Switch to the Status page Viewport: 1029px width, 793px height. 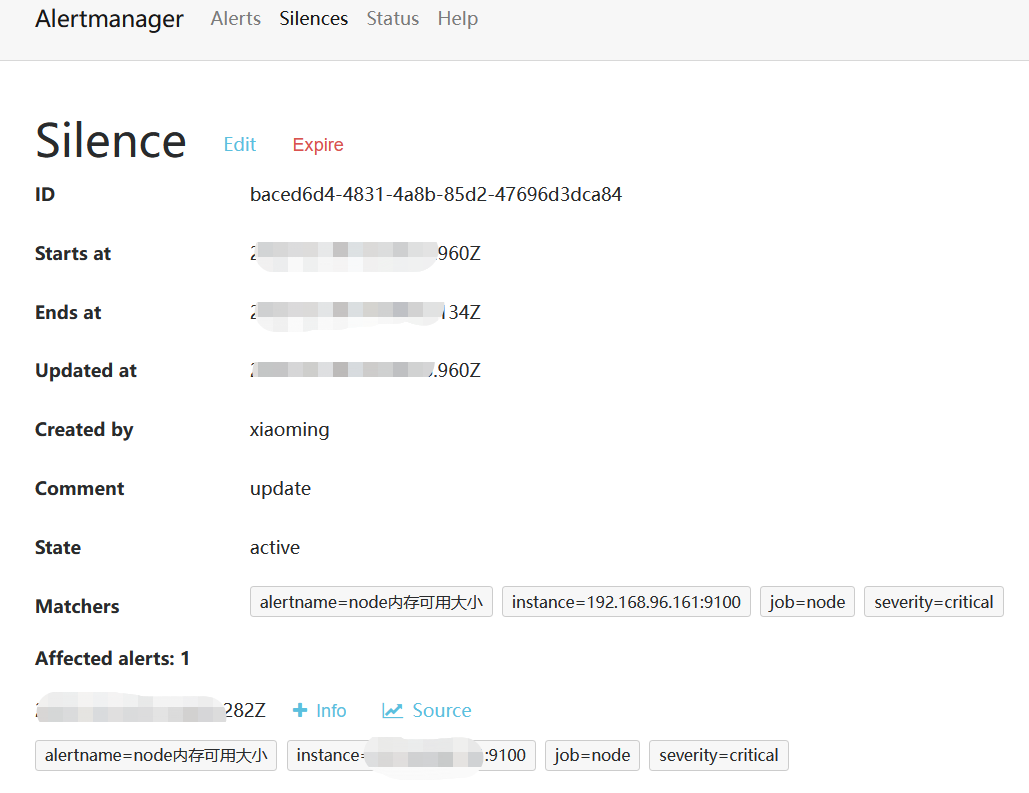click(x=392, y=18)
